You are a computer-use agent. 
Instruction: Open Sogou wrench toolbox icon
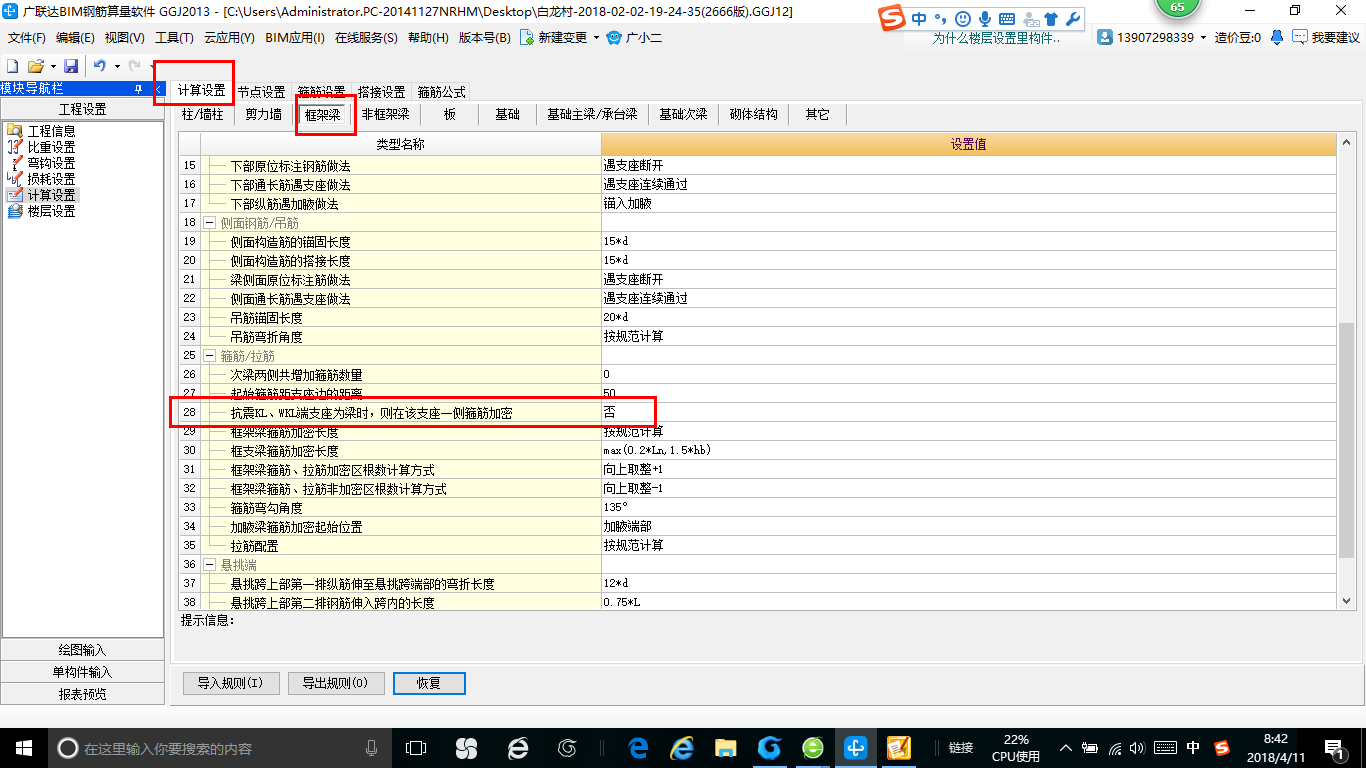[1072, 19]
